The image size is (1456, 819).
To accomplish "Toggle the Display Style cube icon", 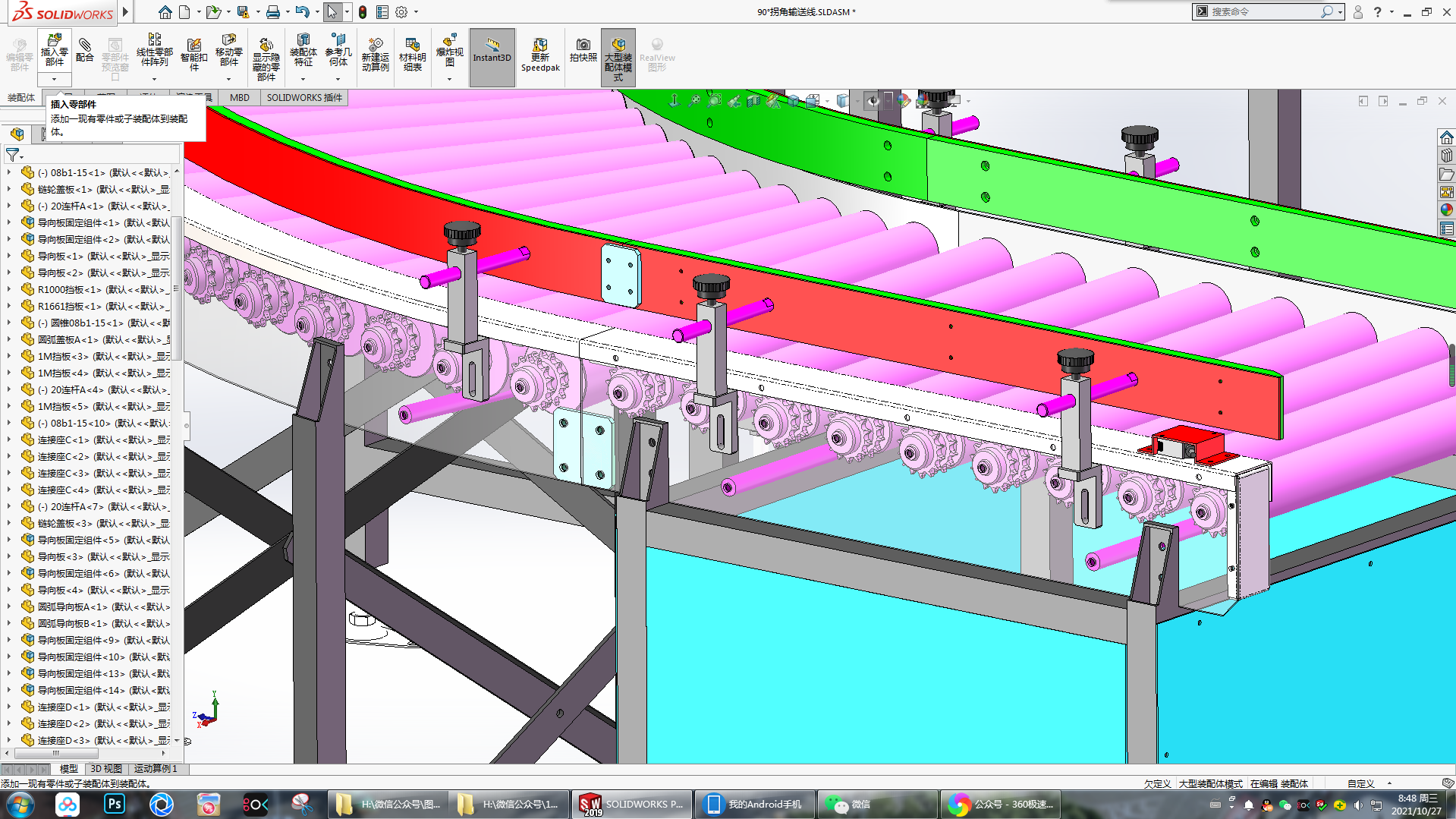I will pos(841,100).
